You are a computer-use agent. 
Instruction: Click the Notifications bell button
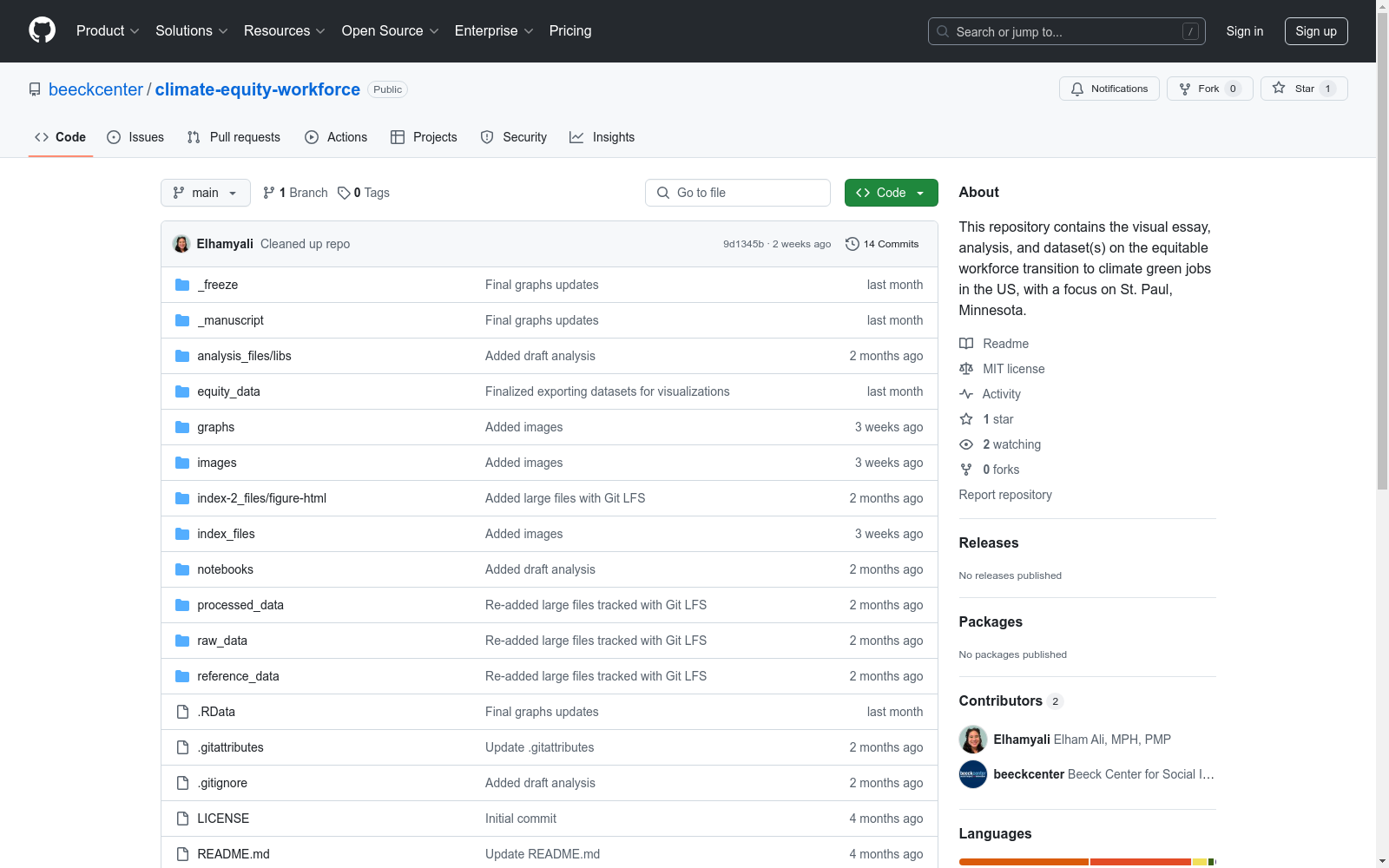click(x=1109, y=89)
